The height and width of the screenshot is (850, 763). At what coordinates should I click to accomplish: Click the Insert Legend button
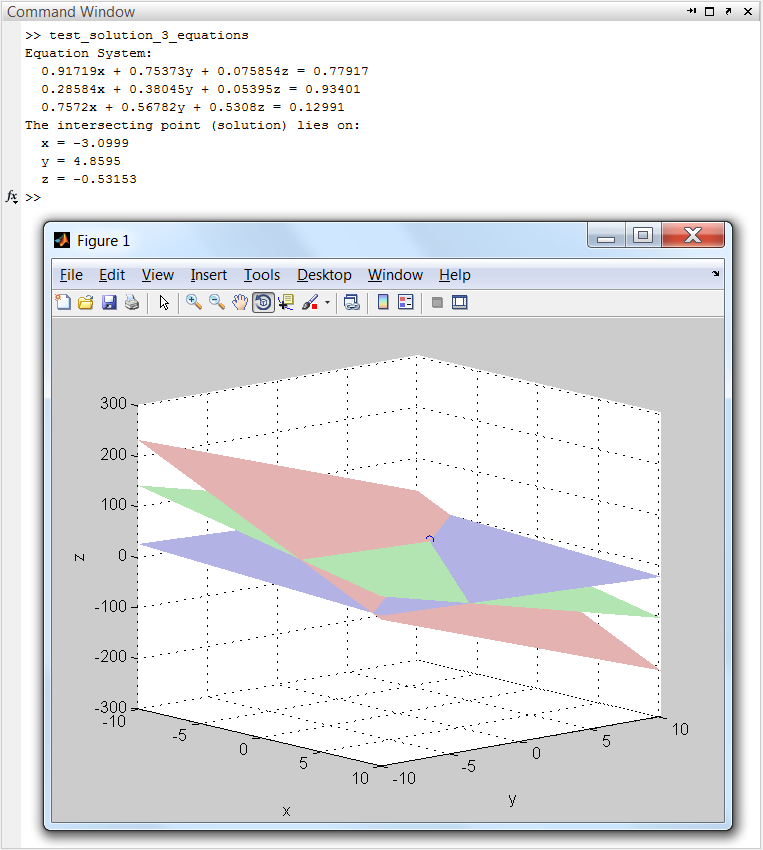(x=405, y=303)
